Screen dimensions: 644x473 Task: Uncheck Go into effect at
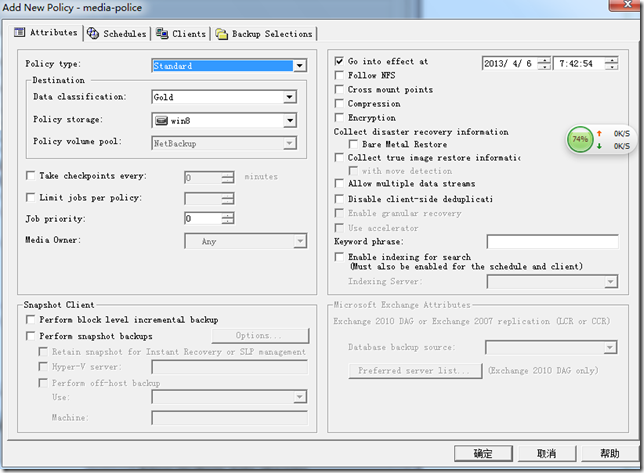[339, 61]
